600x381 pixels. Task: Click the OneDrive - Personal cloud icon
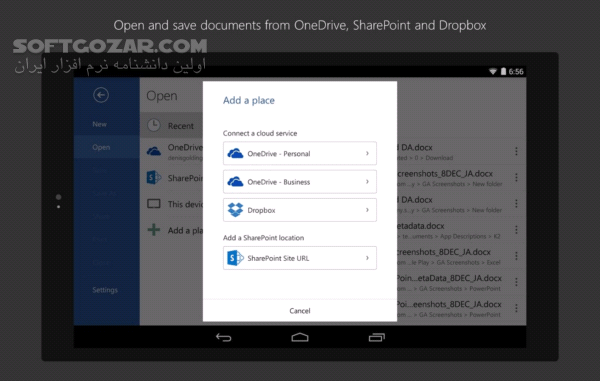(235, 153)
